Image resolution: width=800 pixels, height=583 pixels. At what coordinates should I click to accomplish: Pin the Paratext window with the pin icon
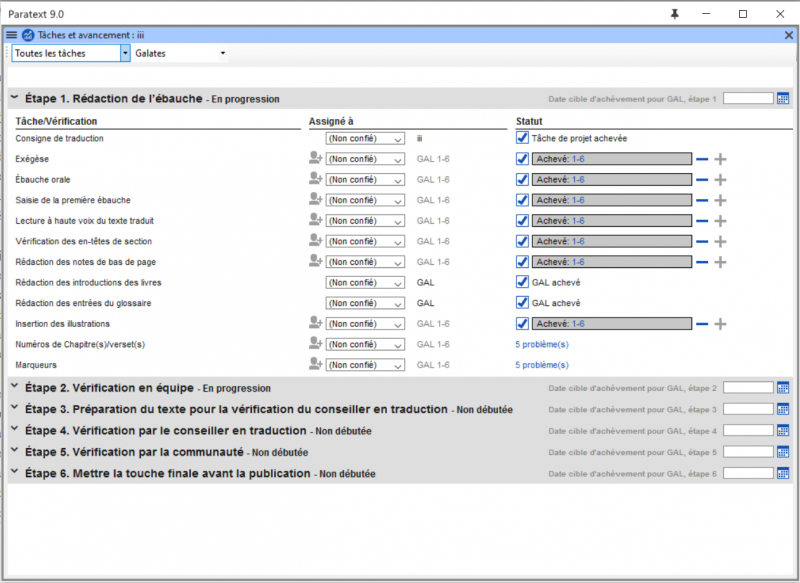(674, 14)
